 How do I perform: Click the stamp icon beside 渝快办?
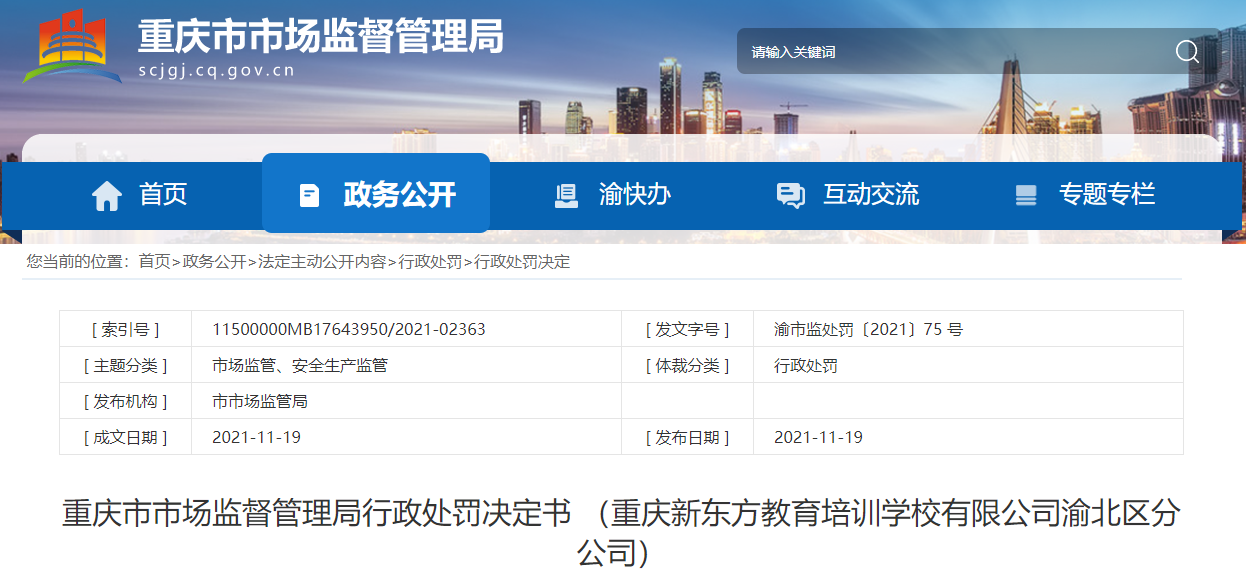(x=566, y=195)
